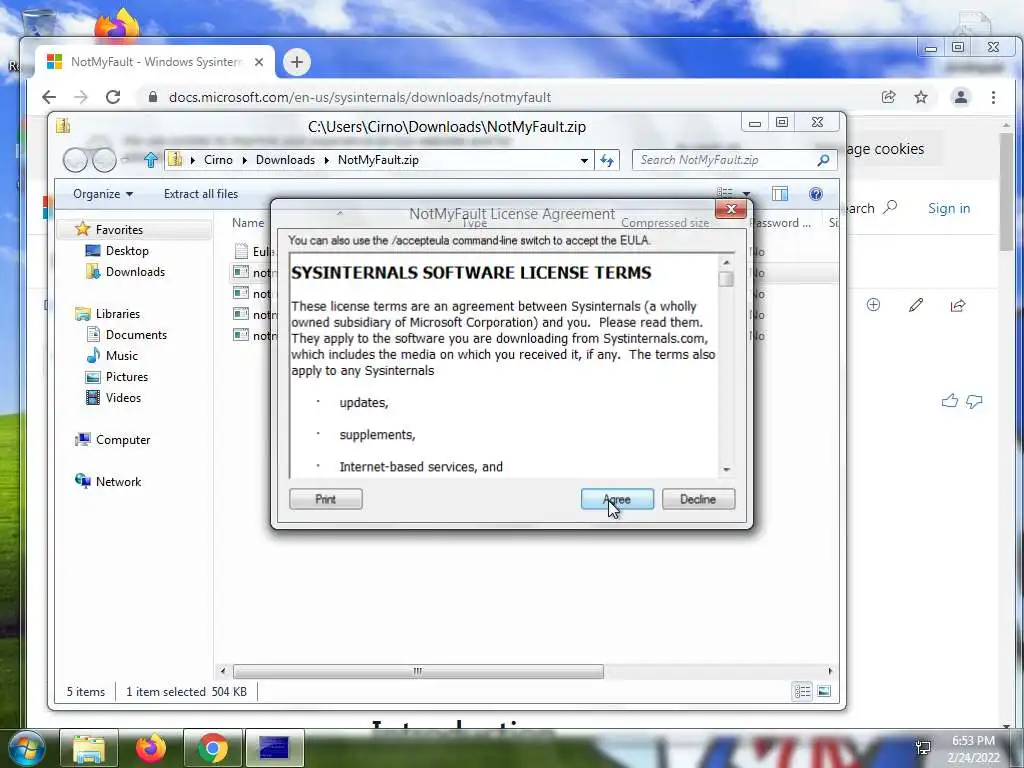This screenshot has height=768, width=1024.
Task: Agree to the NotMyFault license
Action: click(x=617, y=499)
